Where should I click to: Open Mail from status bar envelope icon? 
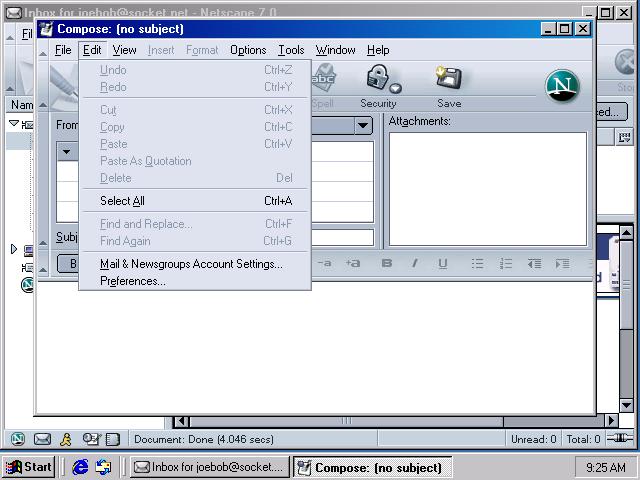tap(42, 439)
